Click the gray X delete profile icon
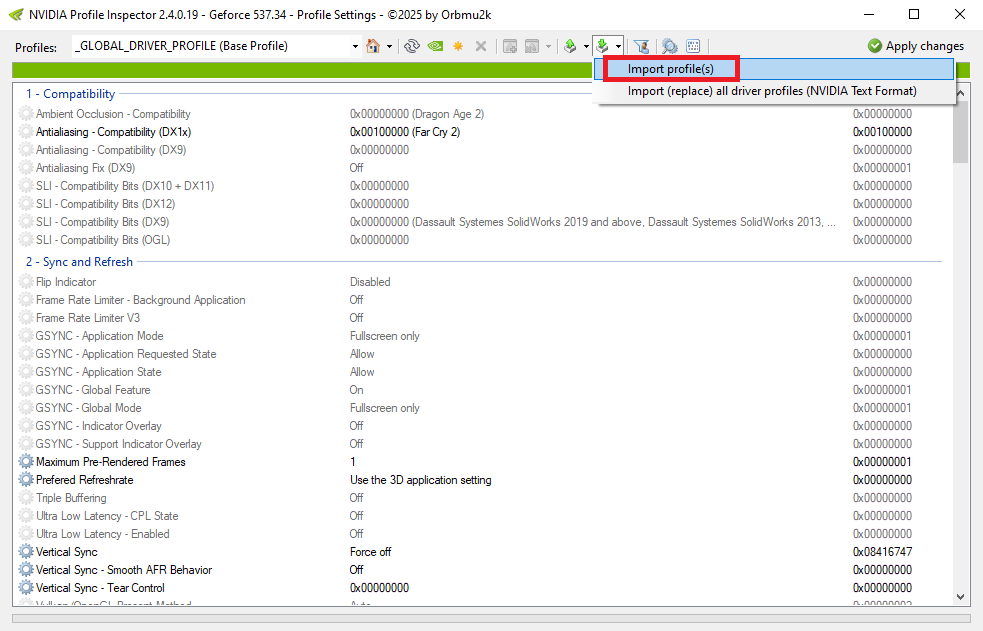 click(481, 46)
